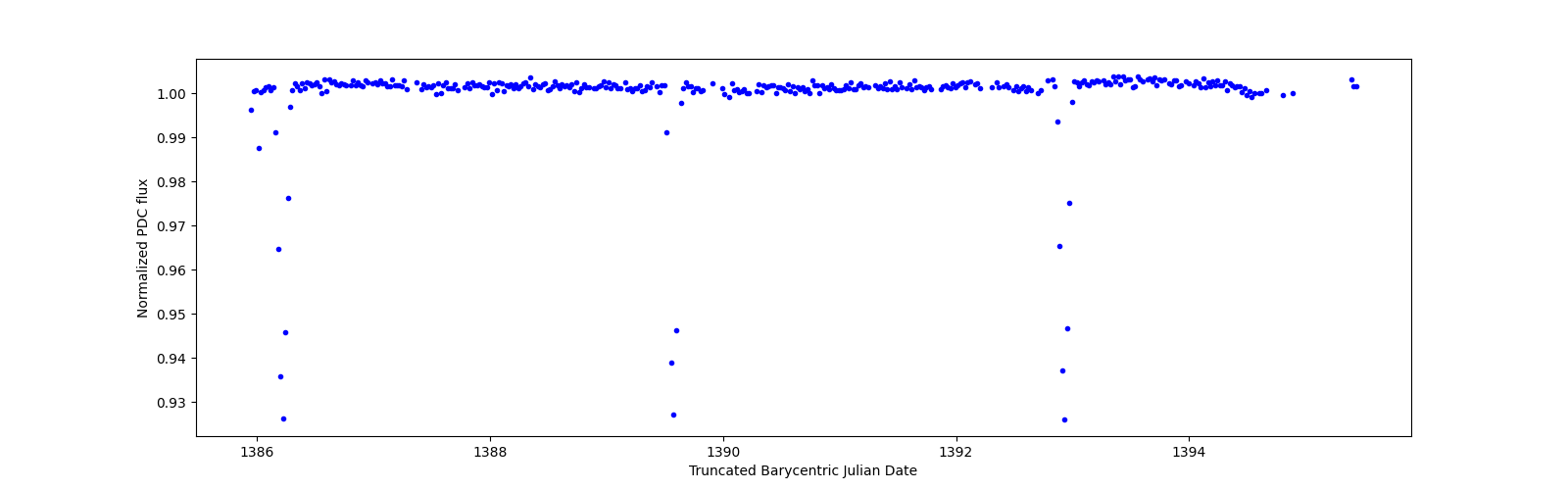Click the x-axis tick label 1388

490,452
